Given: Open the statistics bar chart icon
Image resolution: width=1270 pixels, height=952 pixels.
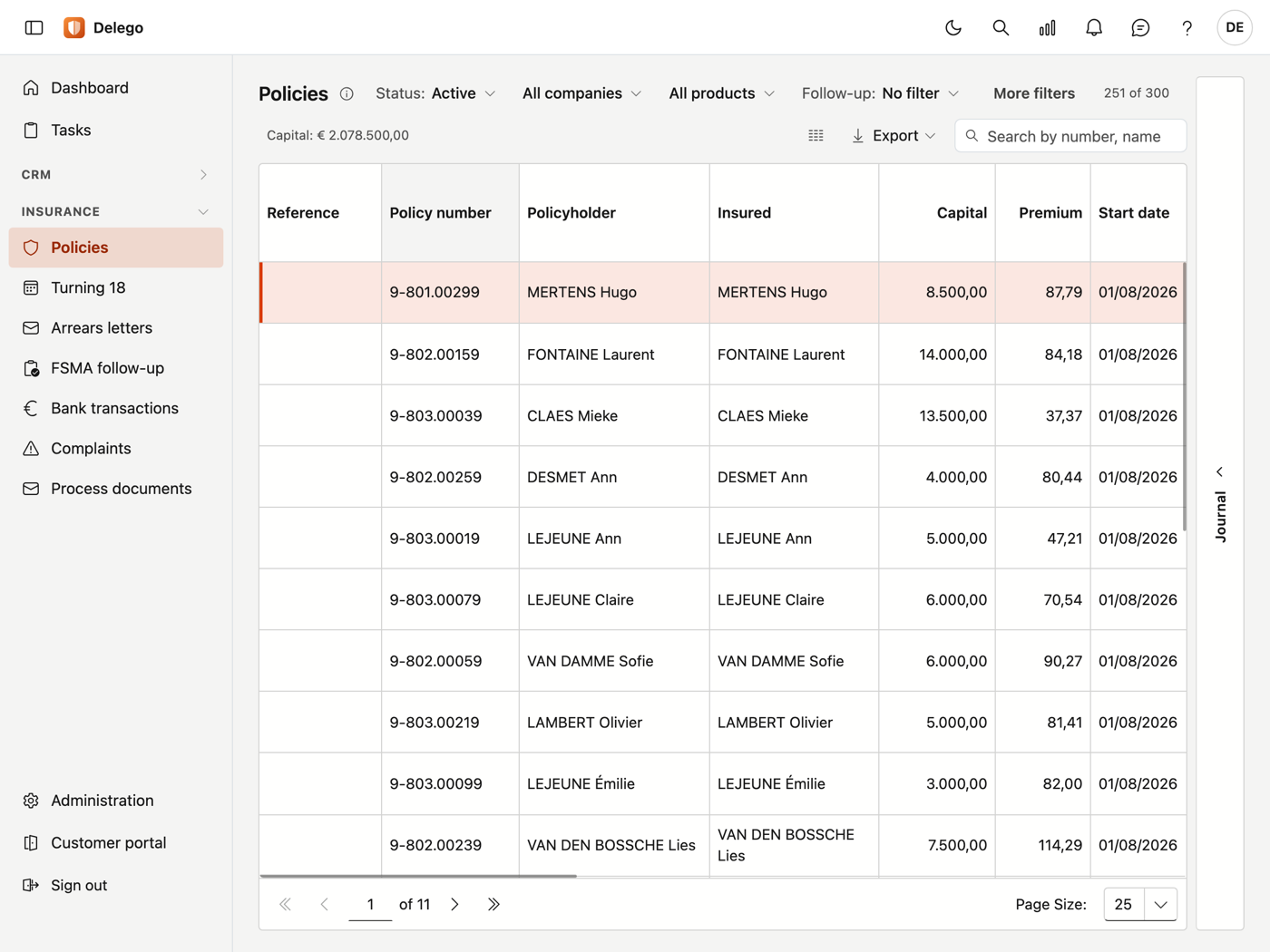Looking at the screenshot, I should point(1047,27).
